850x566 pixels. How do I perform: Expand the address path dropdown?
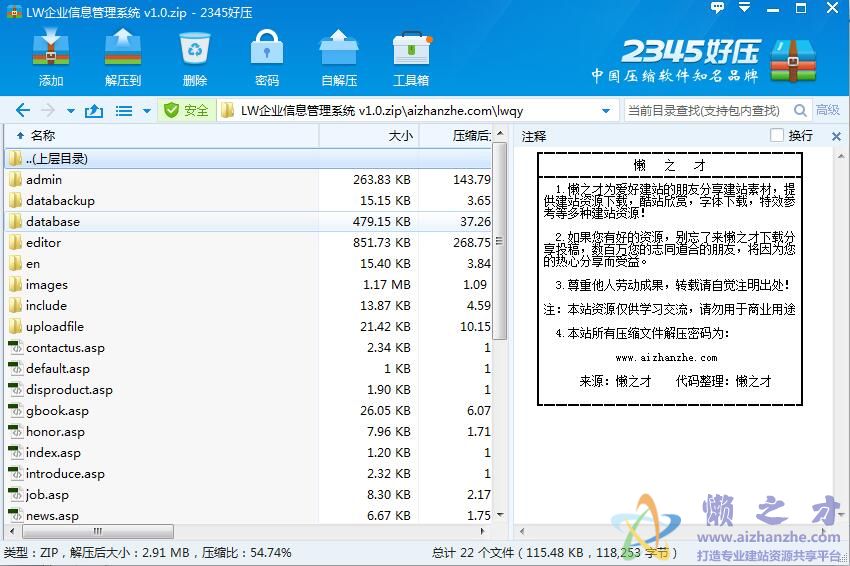(x=606, y=111)
